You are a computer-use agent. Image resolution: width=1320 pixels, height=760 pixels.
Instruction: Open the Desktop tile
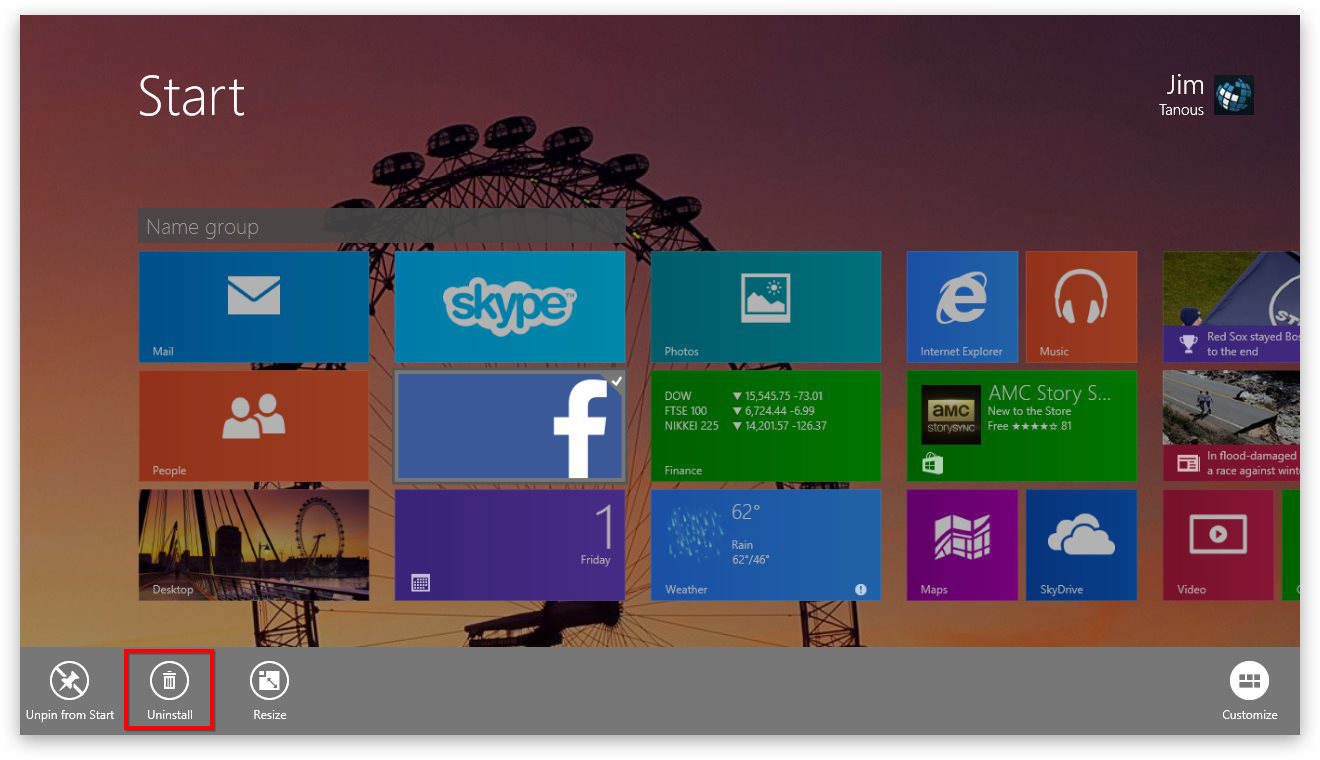pos(254,545)
